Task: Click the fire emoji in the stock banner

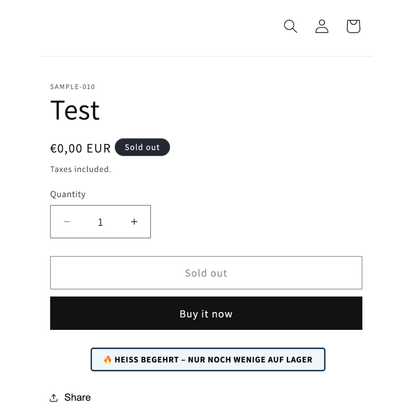Action: click(107, 359)
